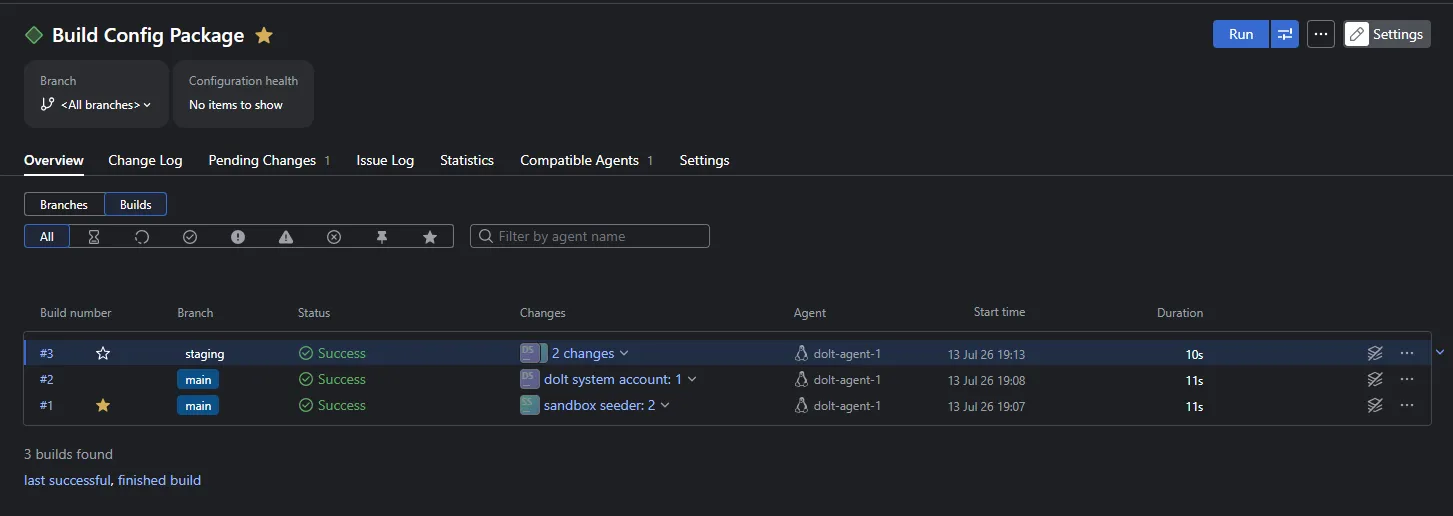Filter by failed-to-start warning triangle icon
This screenshot has width=1453, height=516.
coord(286,237)
